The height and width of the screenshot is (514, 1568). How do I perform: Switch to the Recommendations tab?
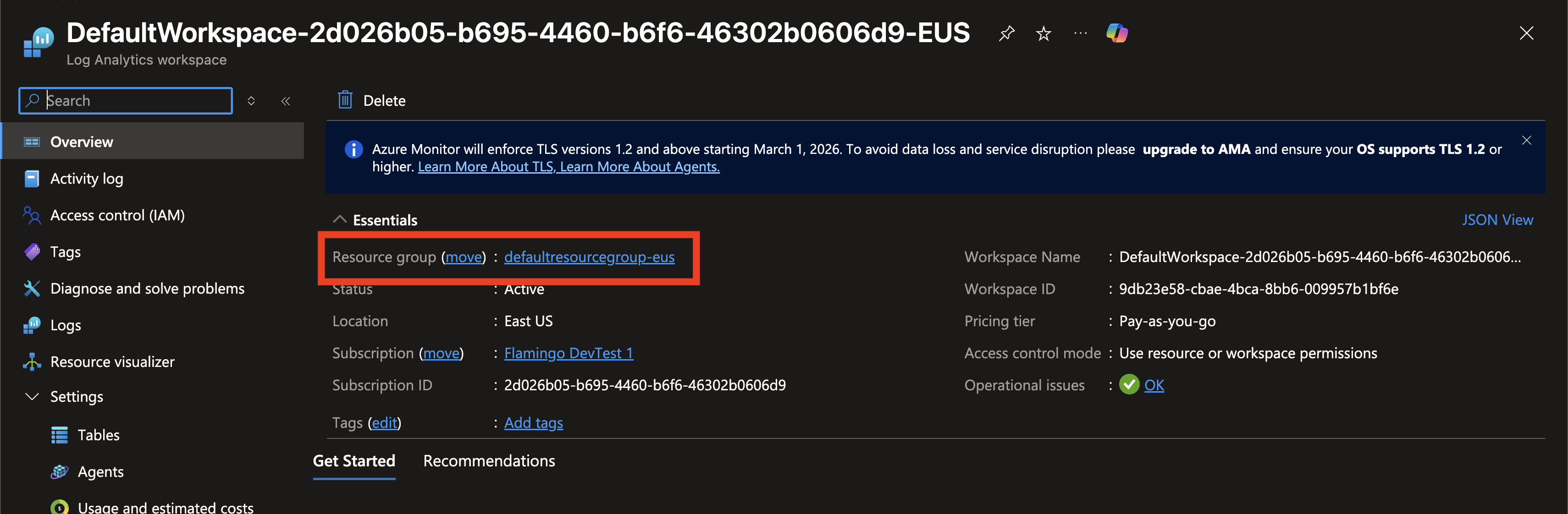pos(489,460)
